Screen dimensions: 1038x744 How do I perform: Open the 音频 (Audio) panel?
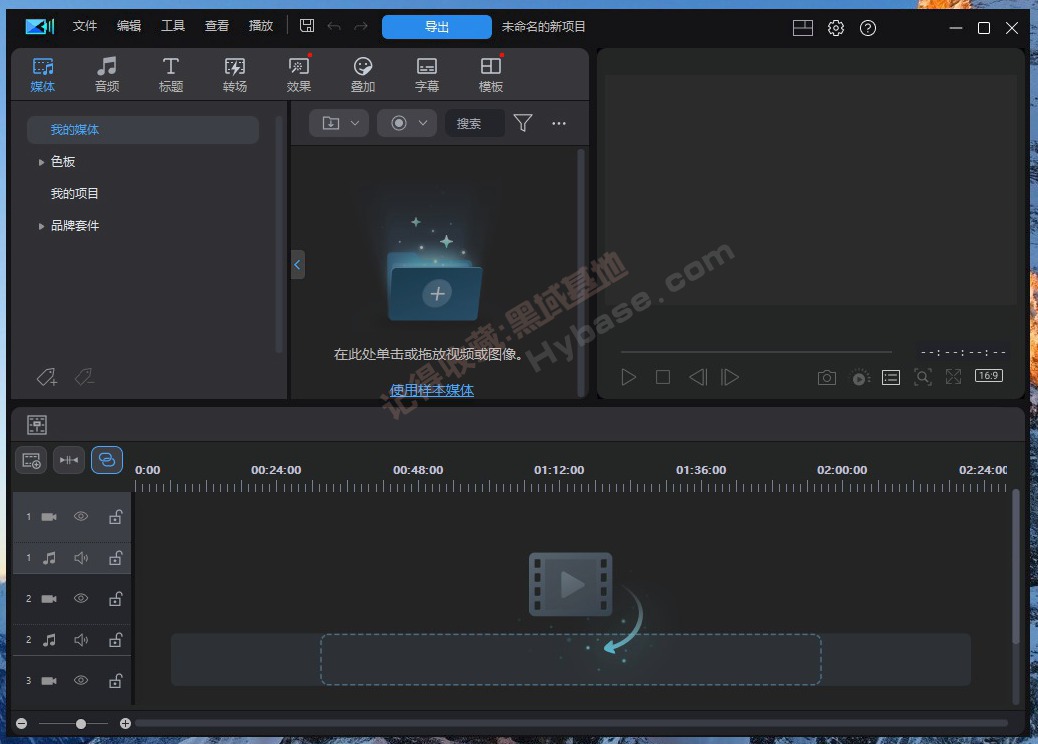[x=106, y=73]
